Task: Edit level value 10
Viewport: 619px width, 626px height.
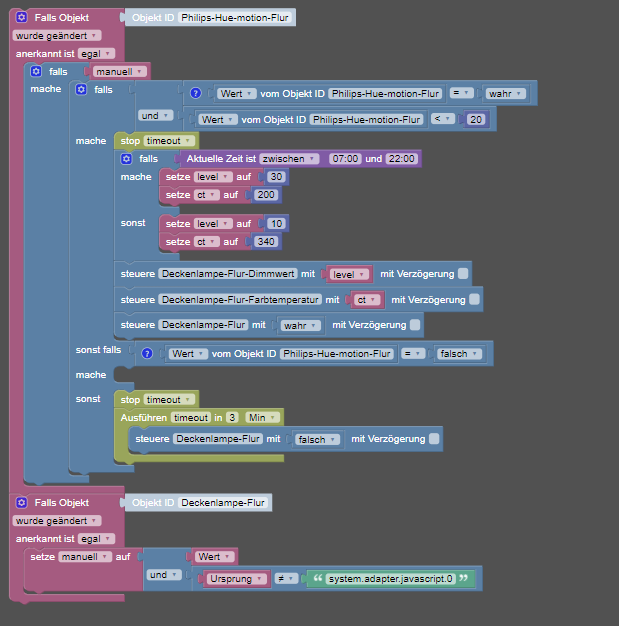Action: pos(276,224)
